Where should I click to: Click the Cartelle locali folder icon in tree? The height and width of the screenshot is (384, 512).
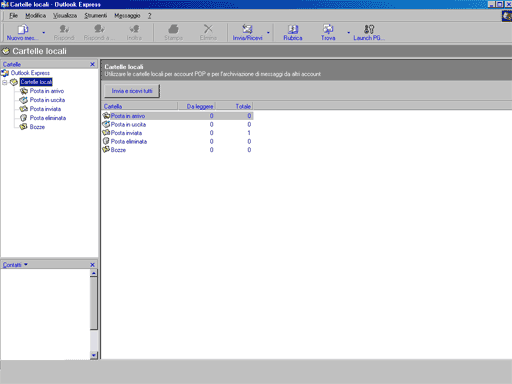coord(14,82)
